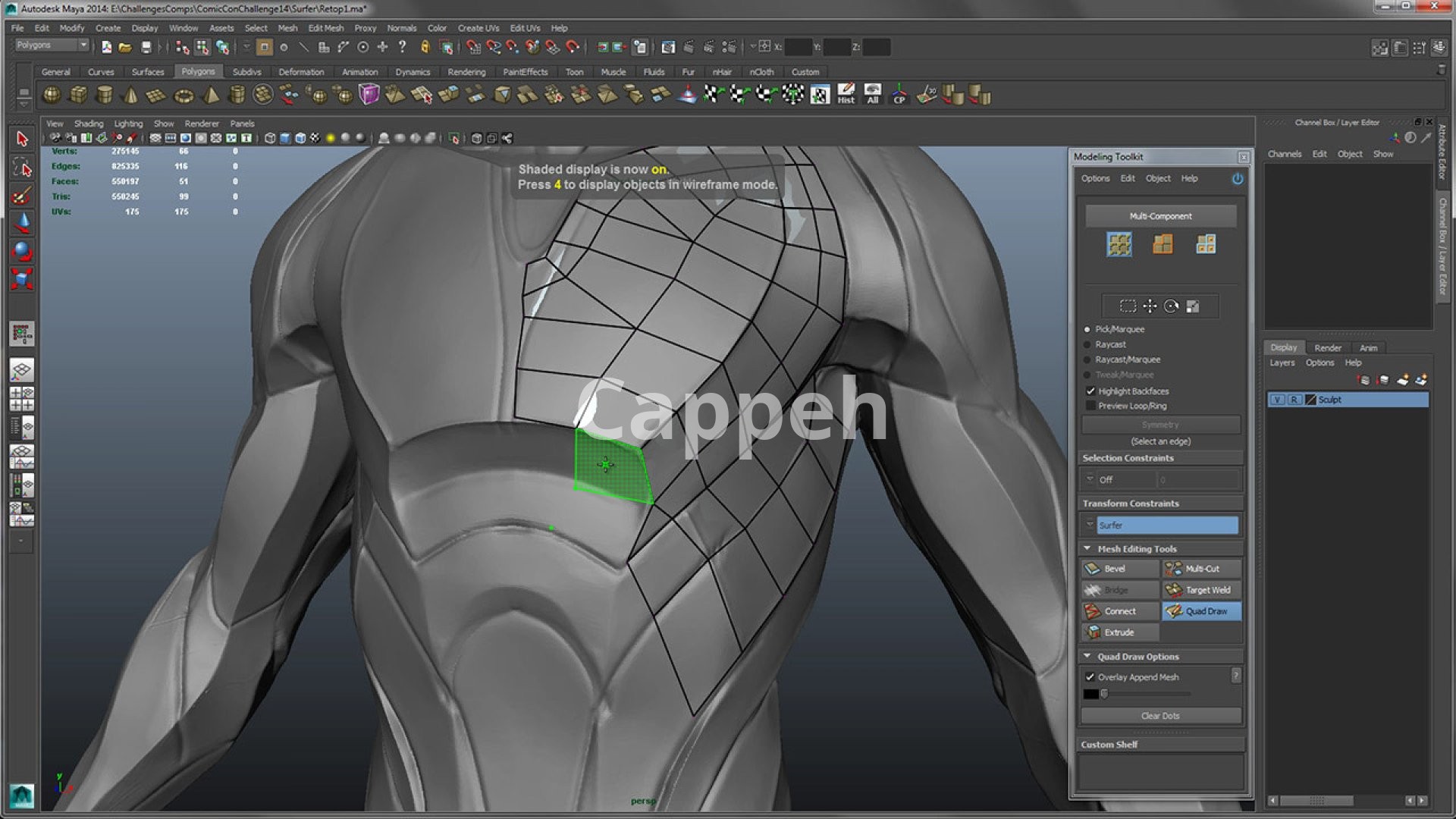This screenshot has width=1456, height=819.
Task: Collapse the Mesh Editing Tools section
Action: 1087,548
